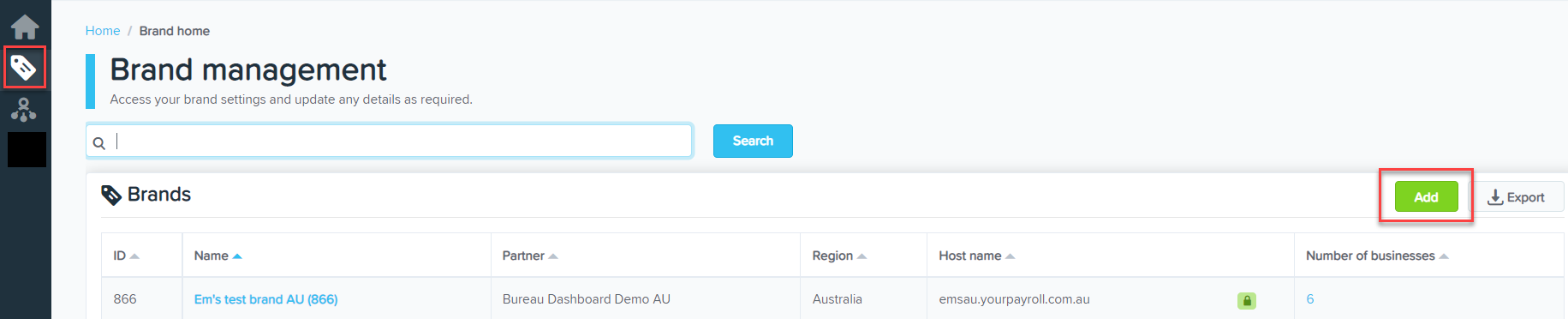Open the hierarchy icon in sidebar
The height and width of the screenshot is (319, 1568).
click(x=24, y=109)
